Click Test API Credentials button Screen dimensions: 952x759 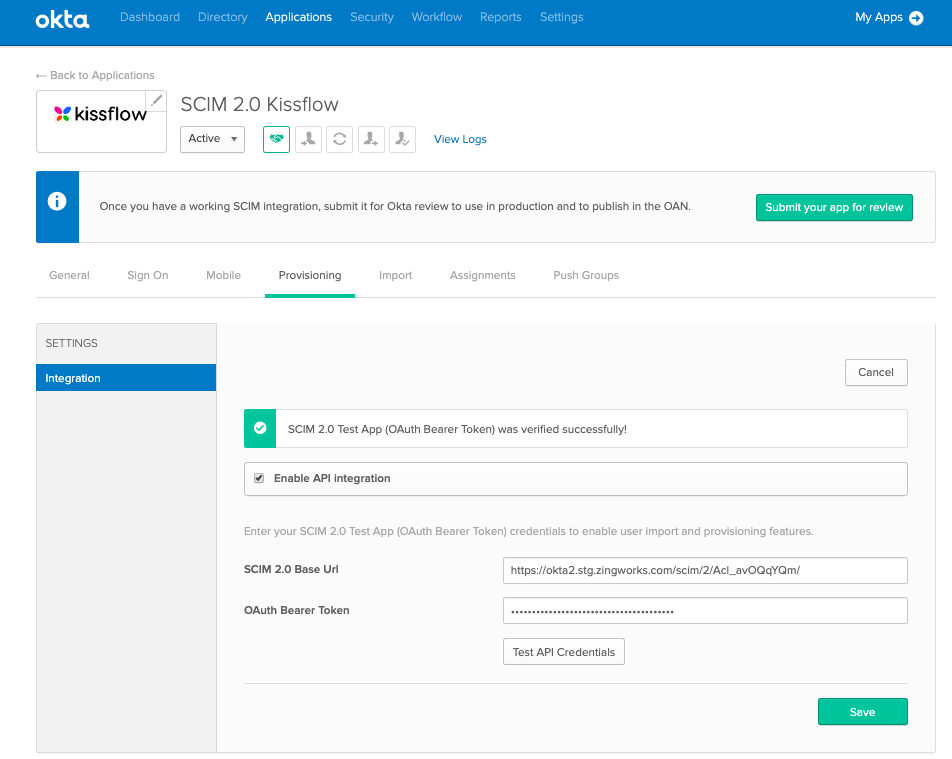click(x=563, y=652)
